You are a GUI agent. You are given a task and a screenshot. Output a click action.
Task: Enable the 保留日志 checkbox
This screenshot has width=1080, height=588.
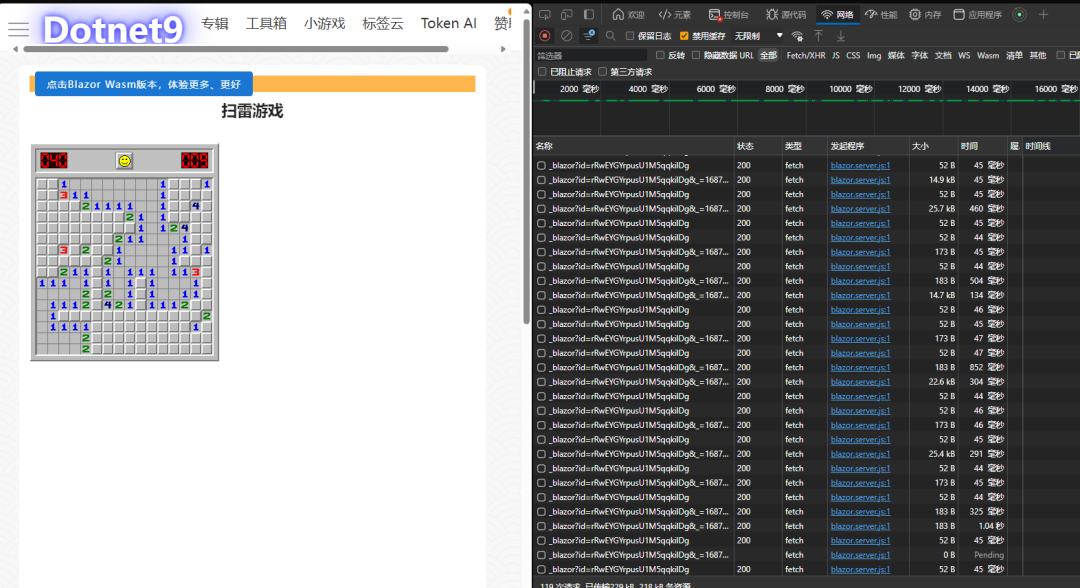pyautogui.click(x=630, y=36)
